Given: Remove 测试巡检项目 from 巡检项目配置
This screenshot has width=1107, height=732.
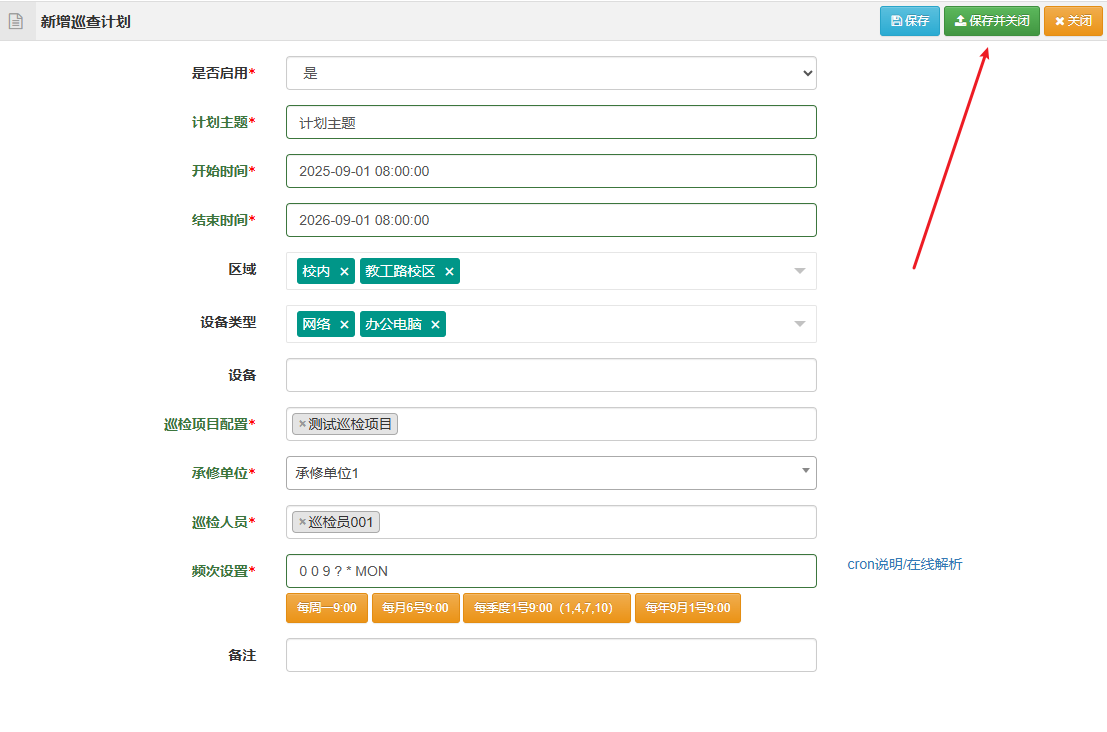Looking at the screenshot, I should coord(302,424).
